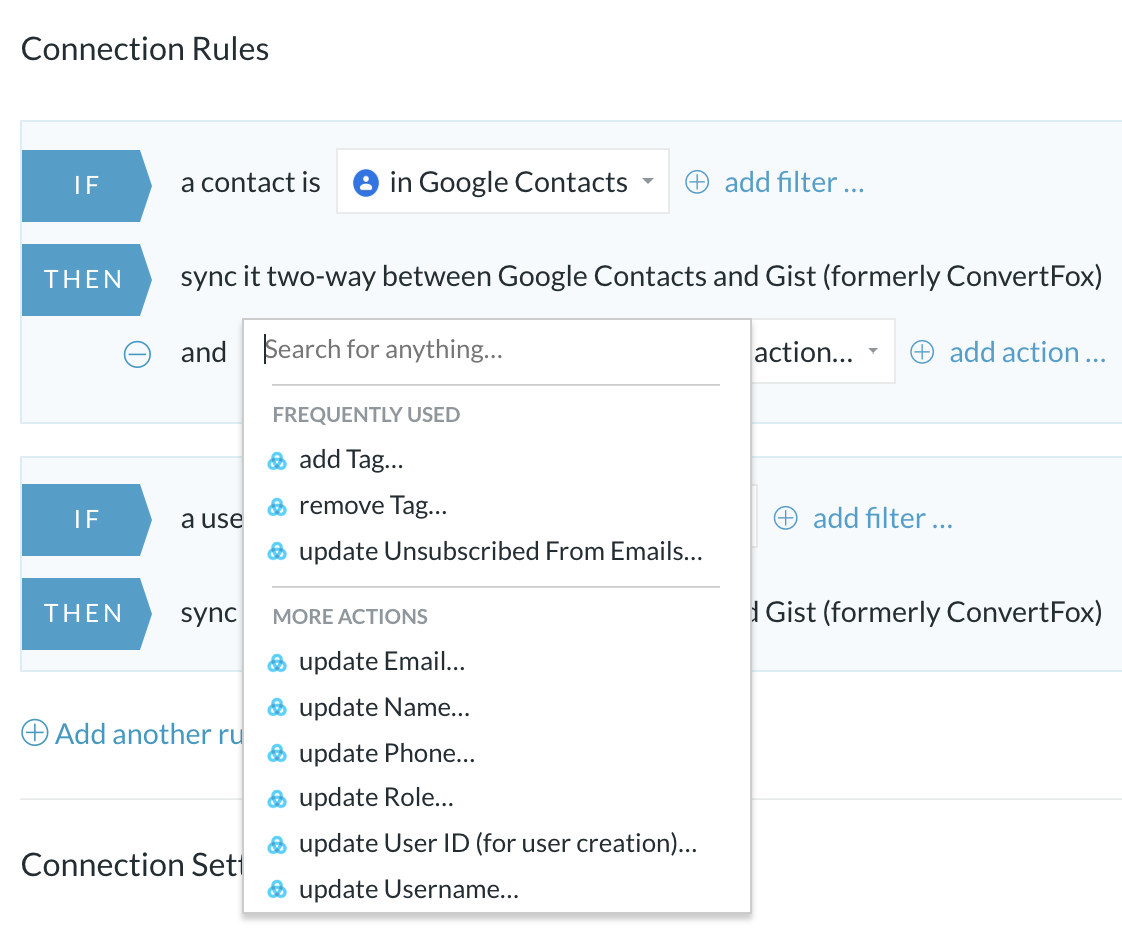Click the 'Add another rule' link
This screenshot has width=1122, height=934.
click(150, 734)
